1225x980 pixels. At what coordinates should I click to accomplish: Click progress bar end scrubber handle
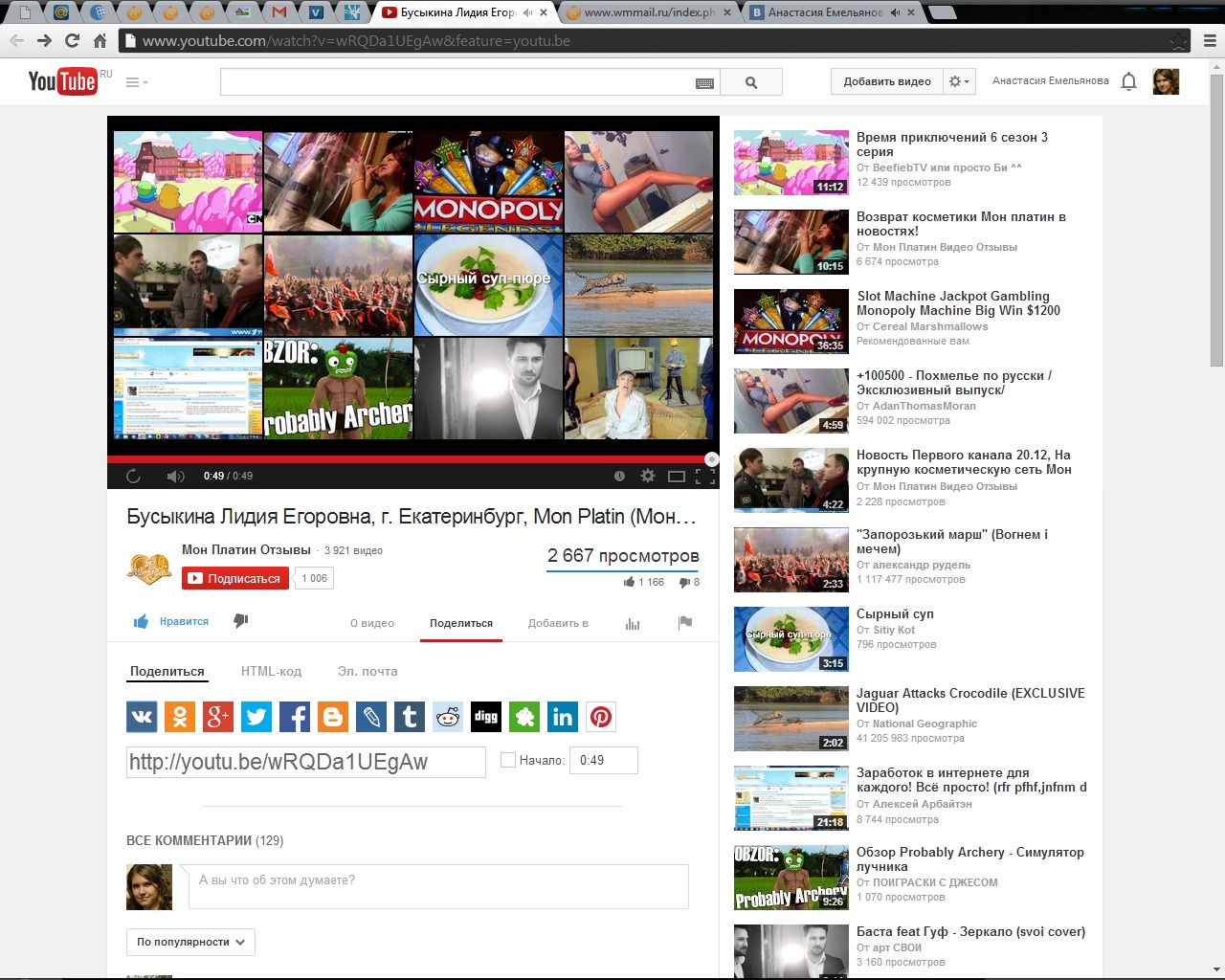pos(711,459)
